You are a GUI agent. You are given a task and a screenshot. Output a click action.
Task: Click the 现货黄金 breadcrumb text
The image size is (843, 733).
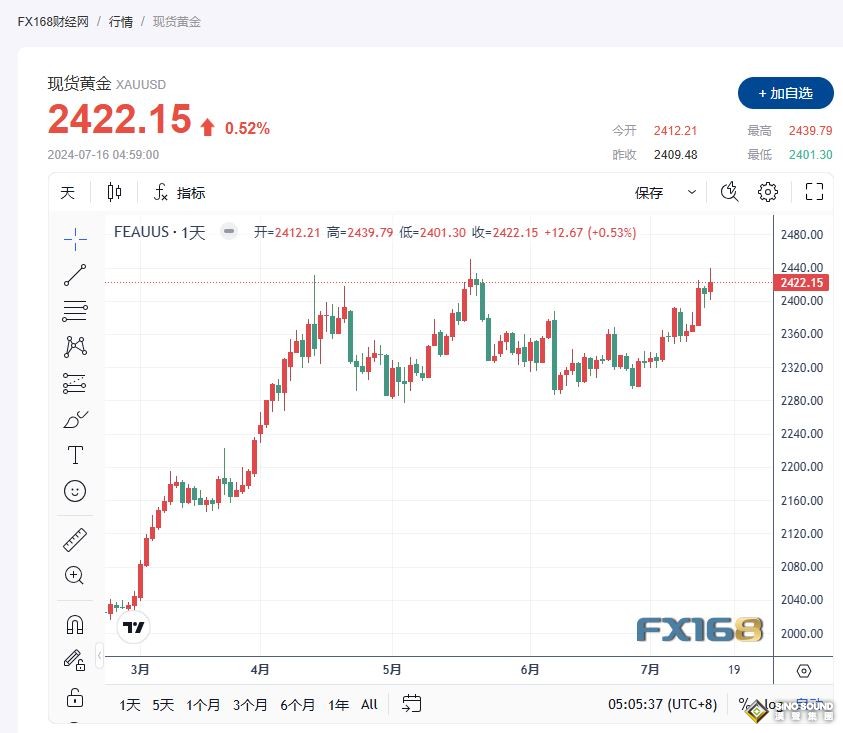[176, 22]
